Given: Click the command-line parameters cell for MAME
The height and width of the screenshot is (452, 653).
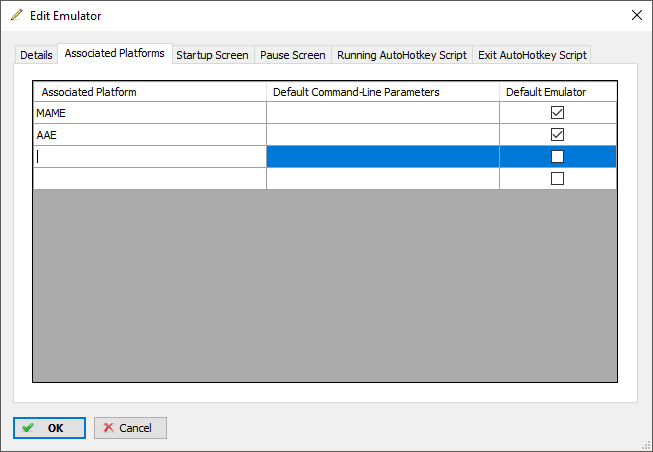Looking at the screenshot, I should pos(383,113).
